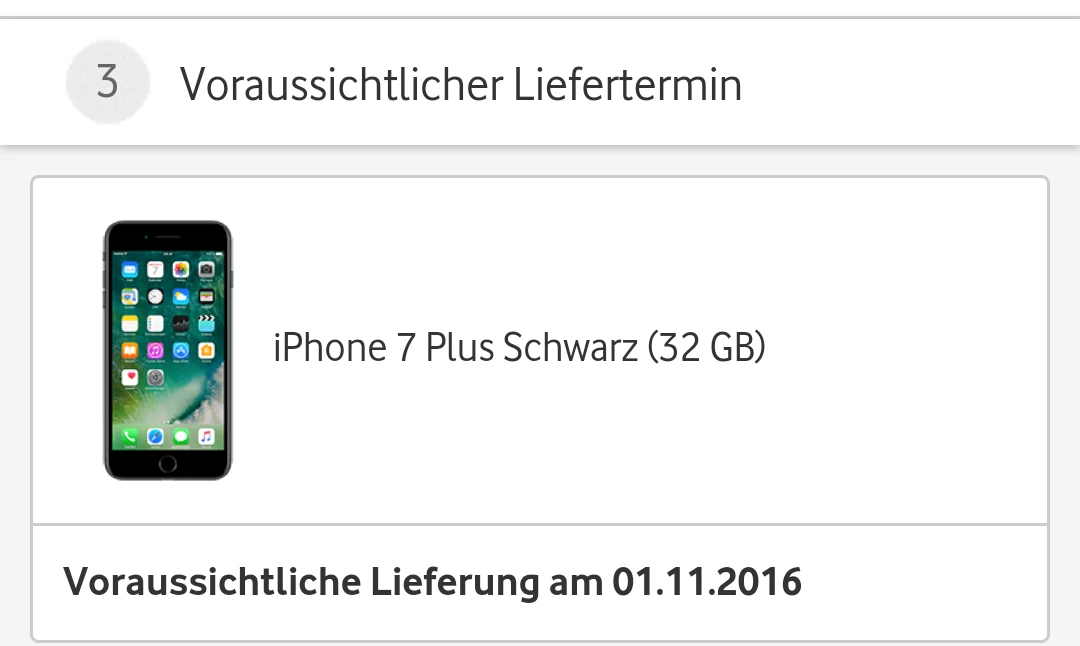Click the Mail app icon on the phone
The width and height of the screenshot is (1080, 646).
tap(129, 270)
